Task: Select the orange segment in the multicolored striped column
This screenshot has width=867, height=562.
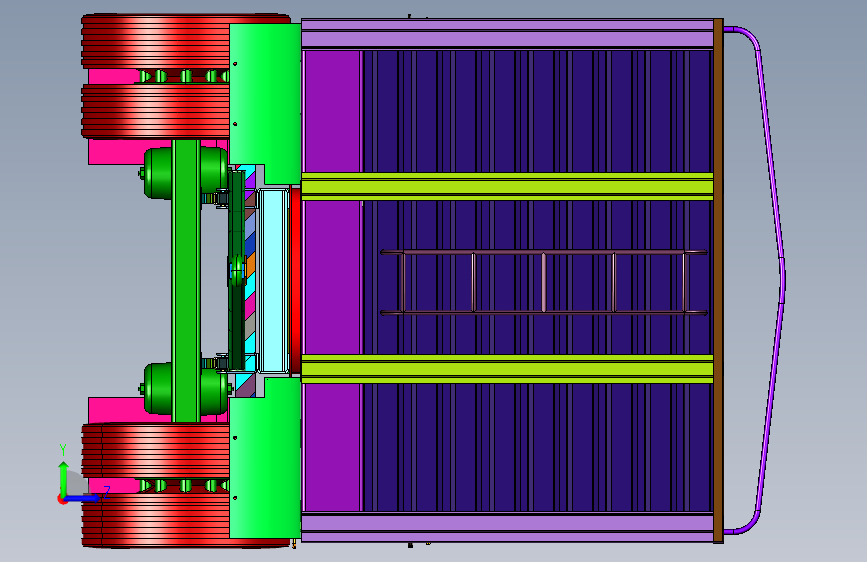Action: pyautogui.click(x=250, y=264)
